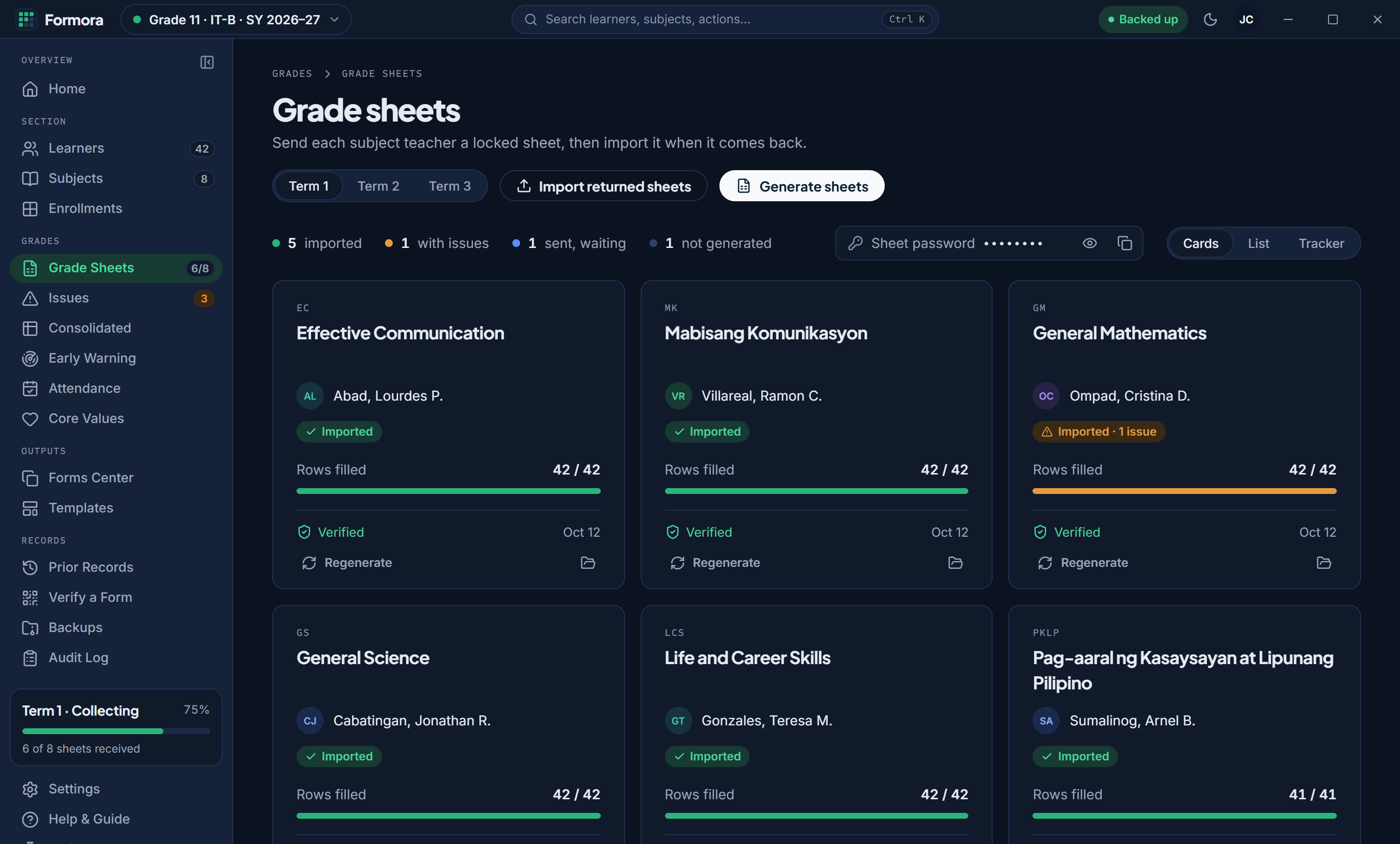1400x844 pixels.
Task: Open folder for Effective Communication sheet
Action: (588, 563)
